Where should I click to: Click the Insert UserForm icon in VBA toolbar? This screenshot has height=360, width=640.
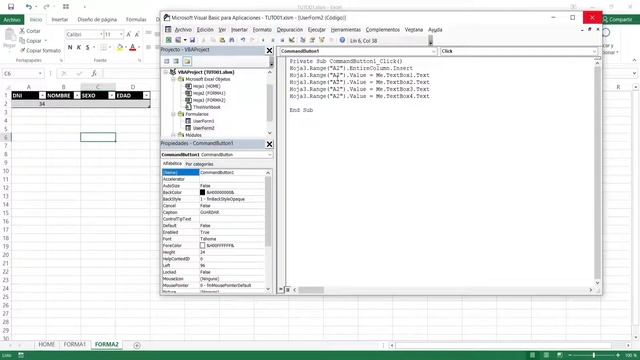pos(178,40)
